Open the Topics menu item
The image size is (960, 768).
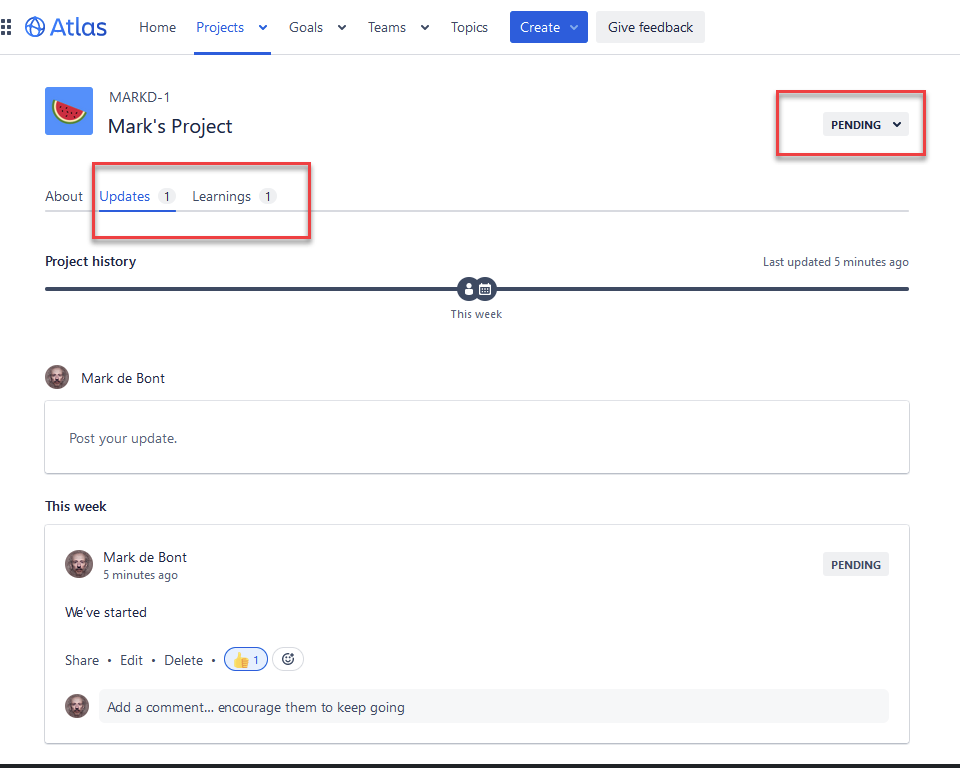click(x=469, y=27)
